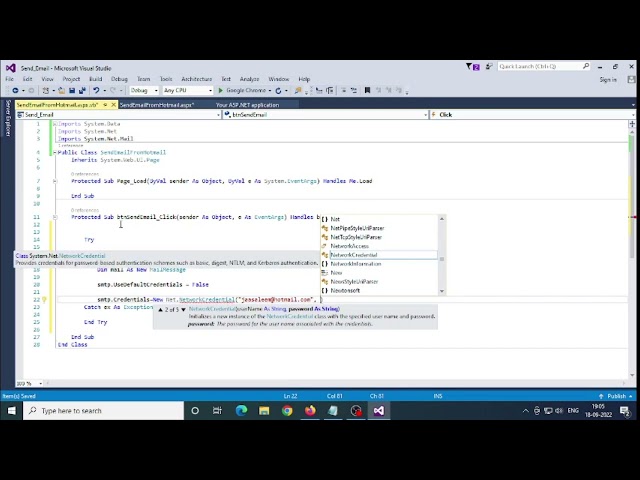Open Firefox from taskbar
Image resolution: width=640 pixels, height=480 pixels.
310,411
